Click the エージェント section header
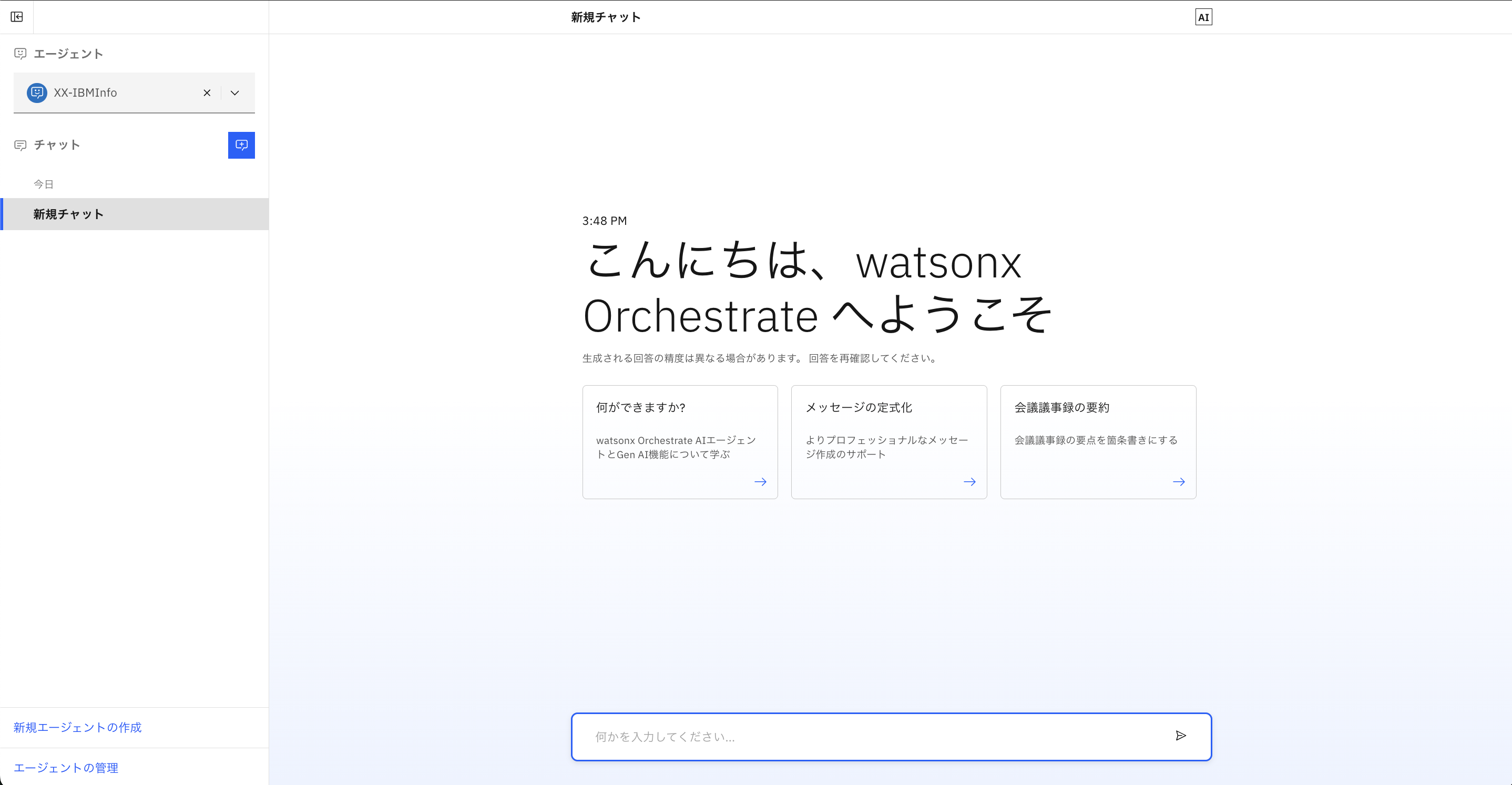Viewport: 1512px width, 785px height. pyautogui.click(x=68, y=54)
